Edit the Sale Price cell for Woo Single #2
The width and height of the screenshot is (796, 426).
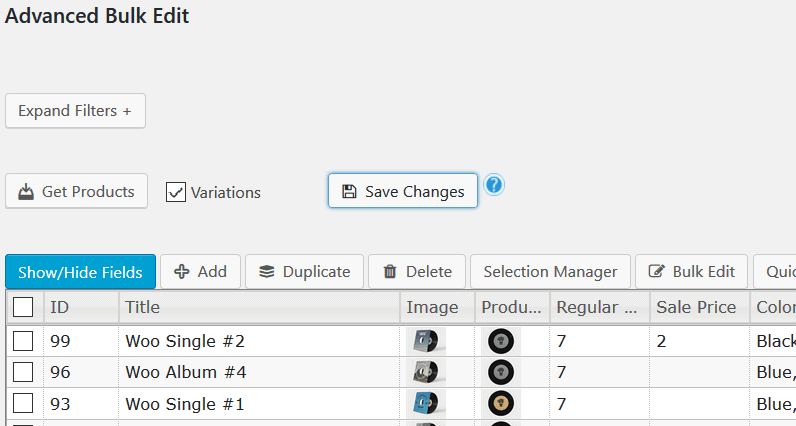pos(700,341)
